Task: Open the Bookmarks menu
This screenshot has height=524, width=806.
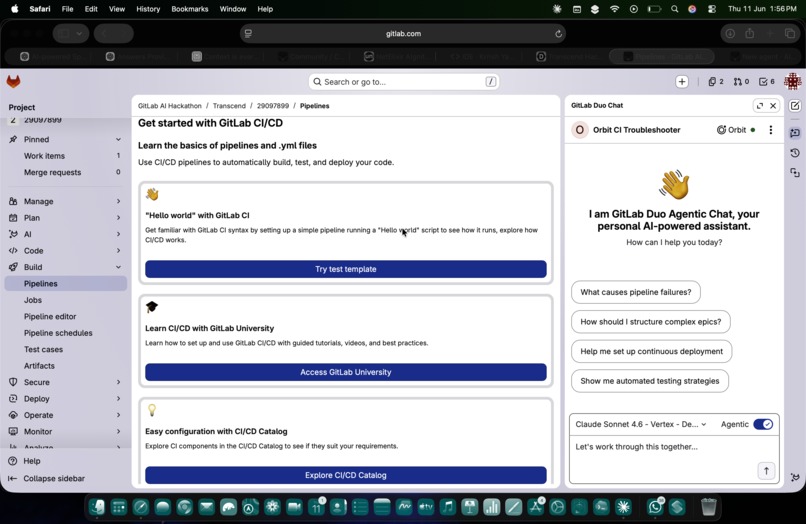Action: pyautogui.click(x=190, y=9)
